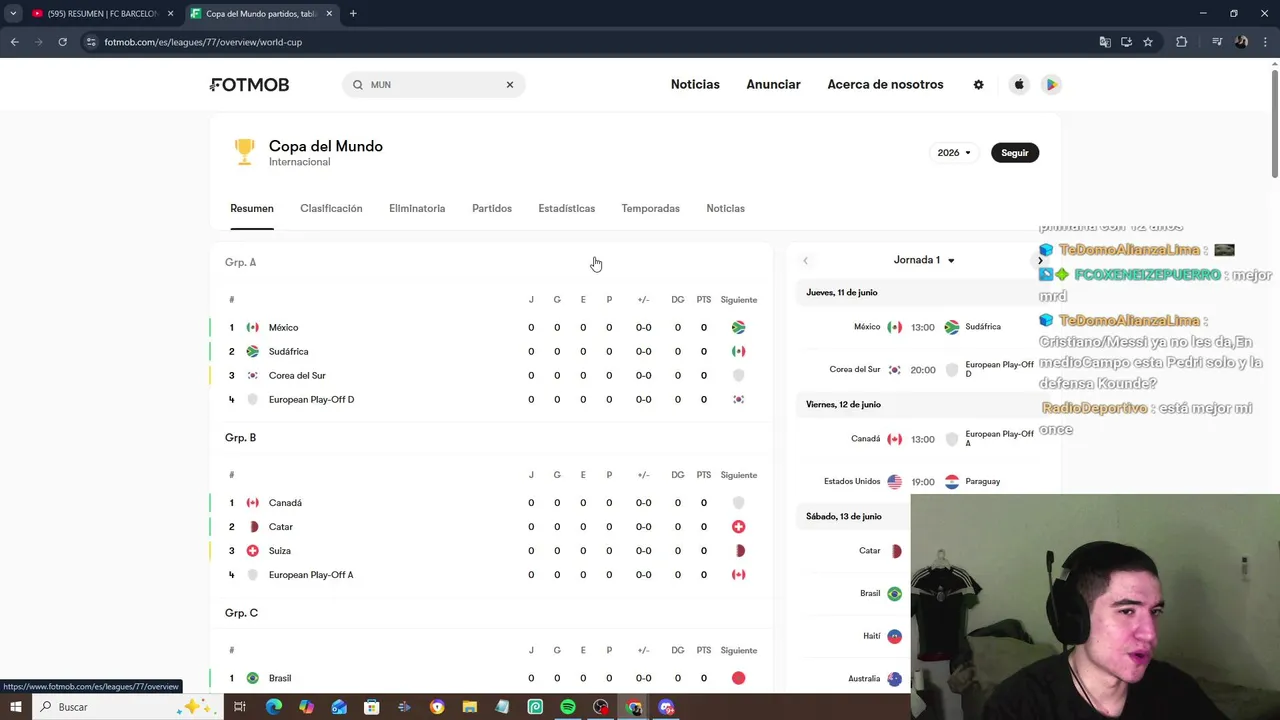The width and height of the screenshot is (1280, 720).
Task: Bookmark this page with star icon
Action: (x=1148, y=42)
